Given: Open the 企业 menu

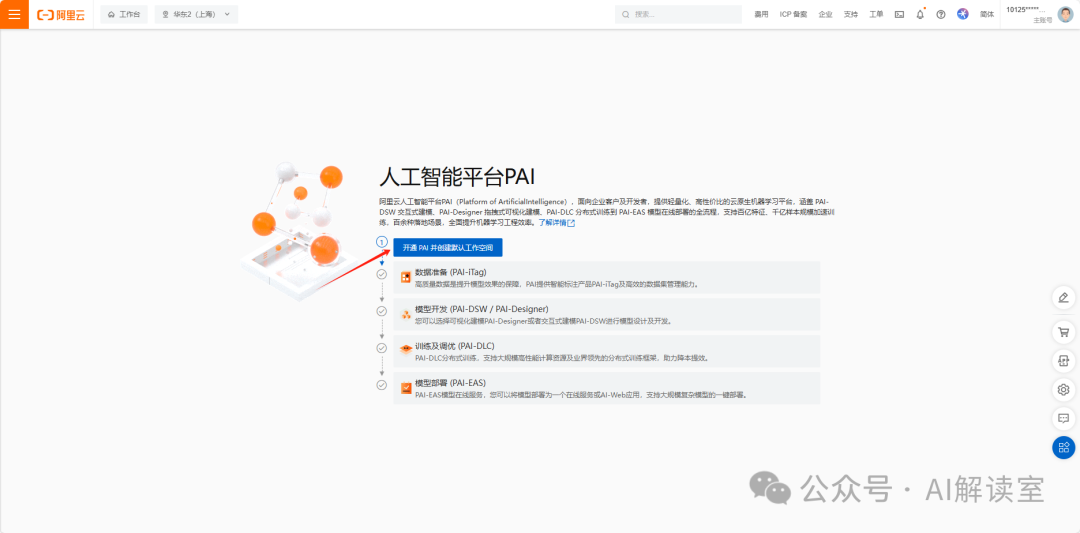Looking at the screenshot, I should [825, 14].
